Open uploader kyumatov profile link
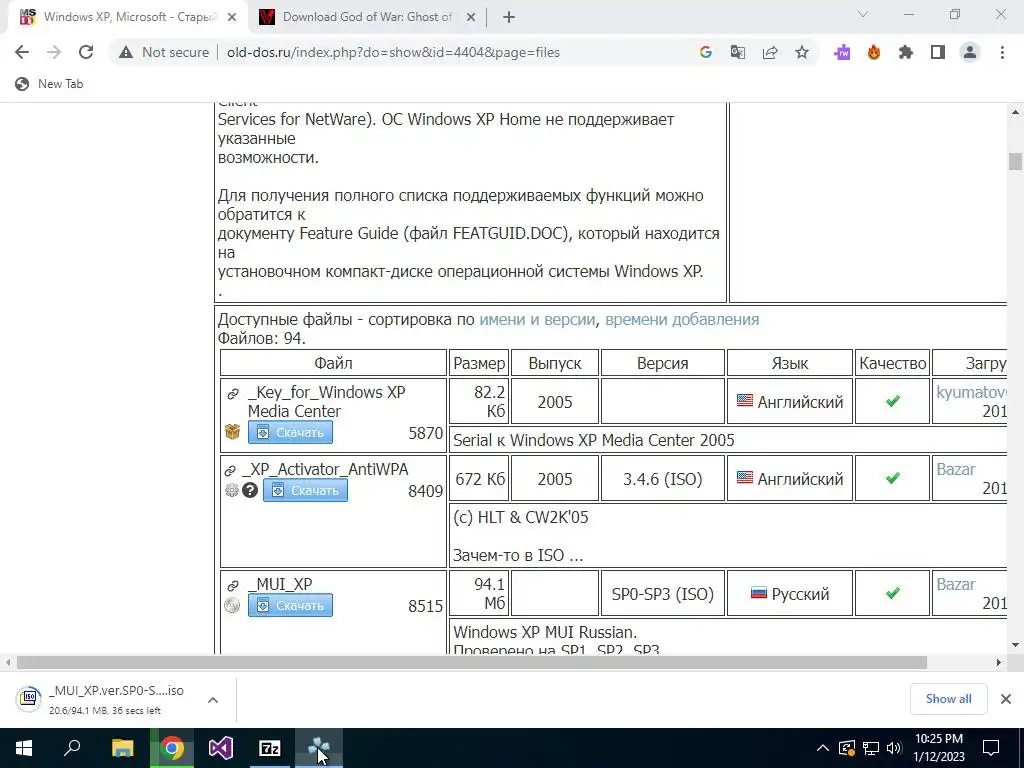 click(x=971, y=392)
